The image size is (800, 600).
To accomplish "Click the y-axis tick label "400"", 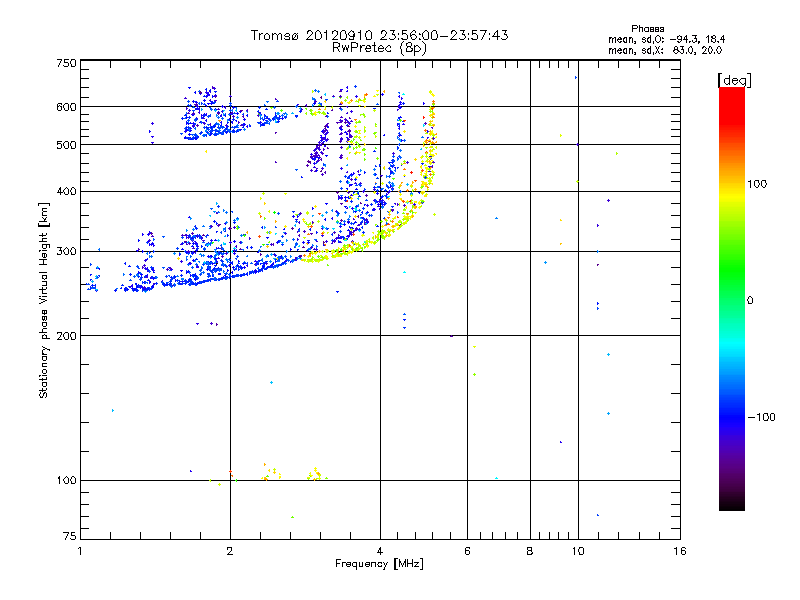I will pyautogui.click(x=66, y=191).
